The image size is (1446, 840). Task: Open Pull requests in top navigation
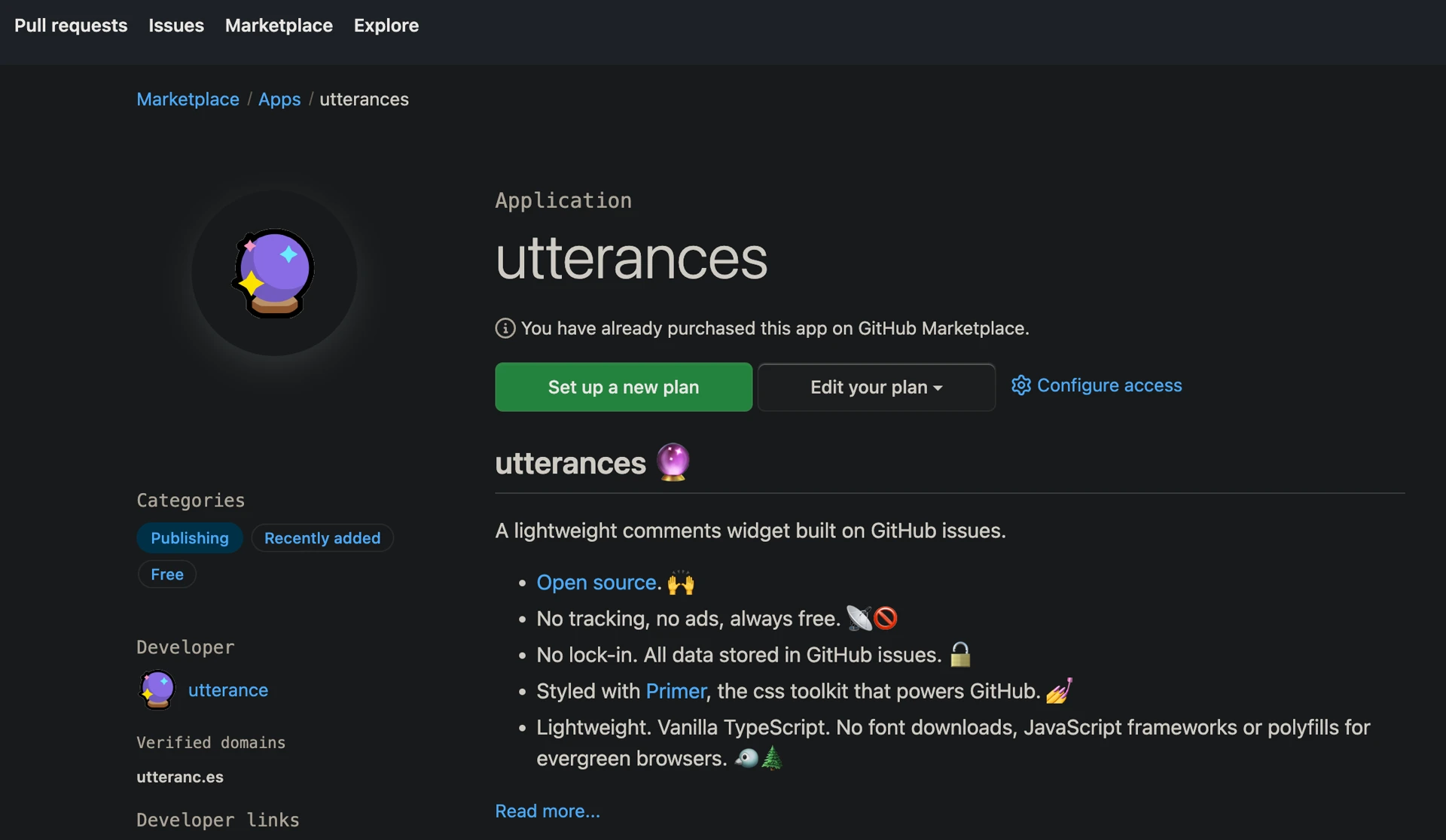tap(71, 25)
